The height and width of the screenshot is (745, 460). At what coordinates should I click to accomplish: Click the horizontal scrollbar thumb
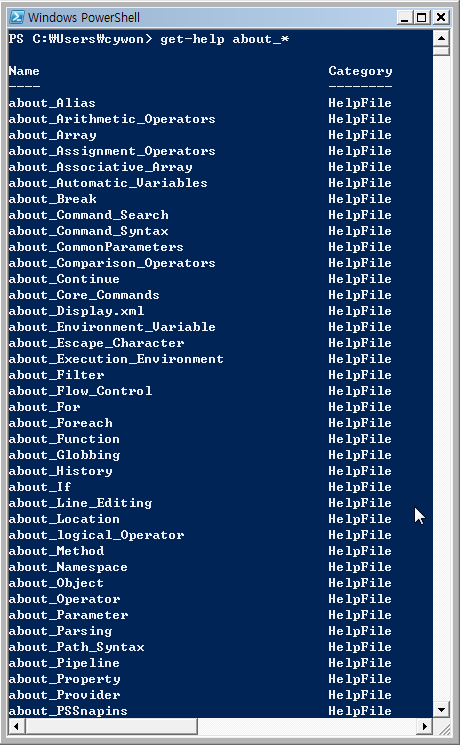(x=111, y=726)
